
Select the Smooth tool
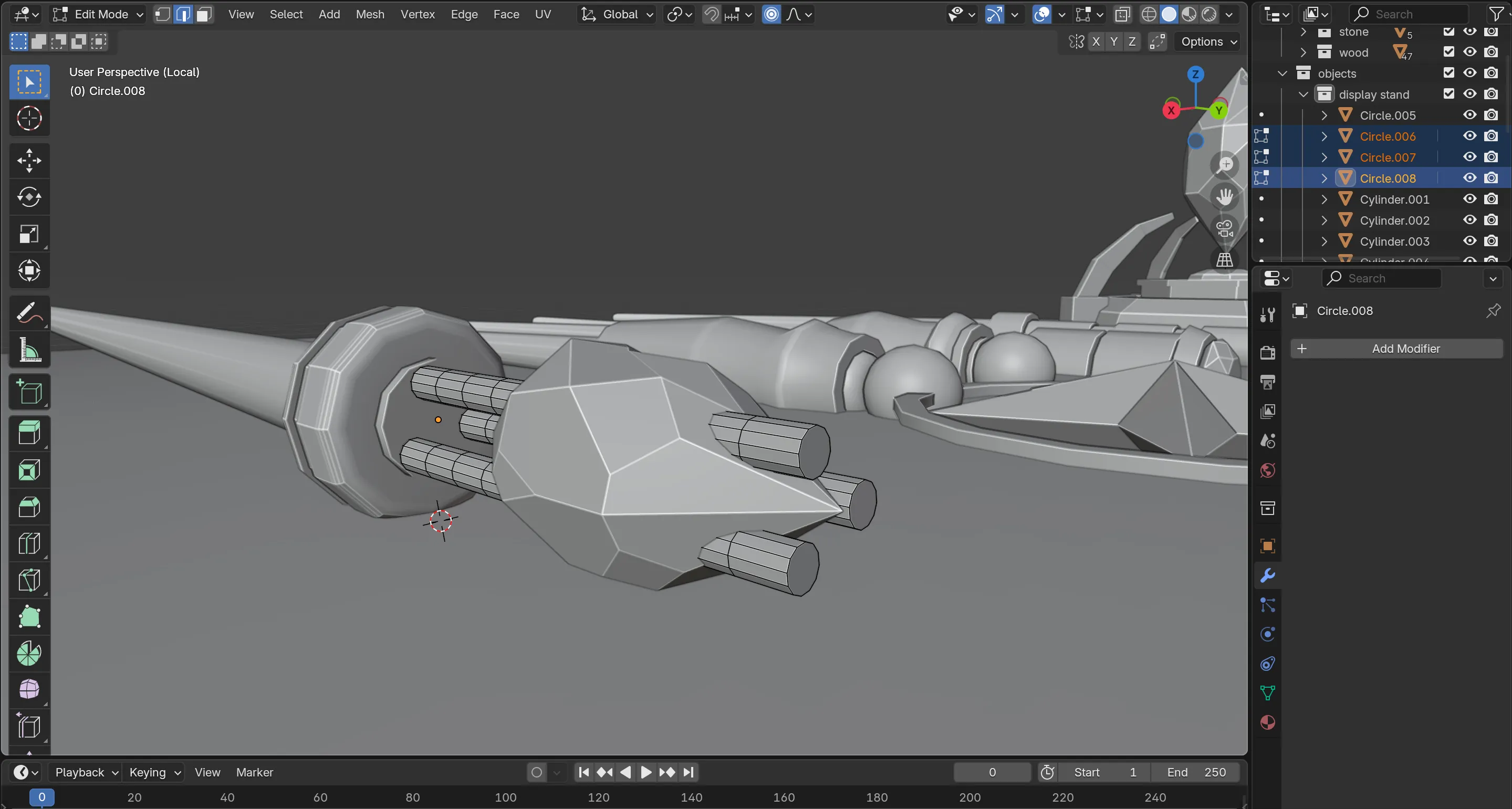29,690
